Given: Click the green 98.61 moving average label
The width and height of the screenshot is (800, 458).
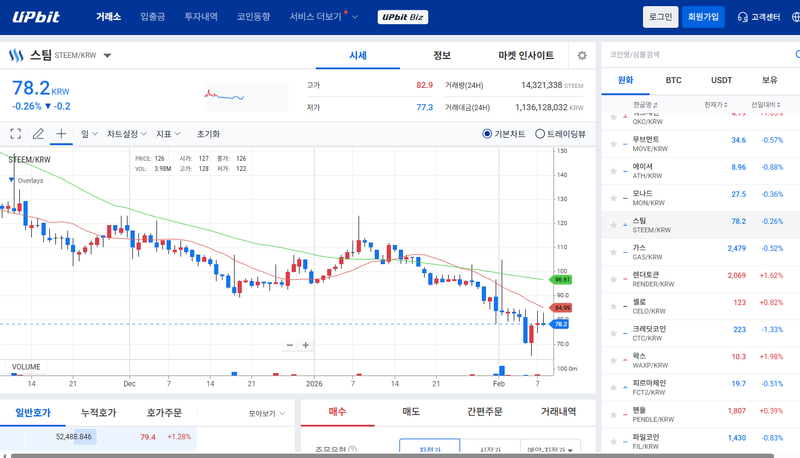Looking at the screenshot, I should pyautogui.click(x=561, y=280).
